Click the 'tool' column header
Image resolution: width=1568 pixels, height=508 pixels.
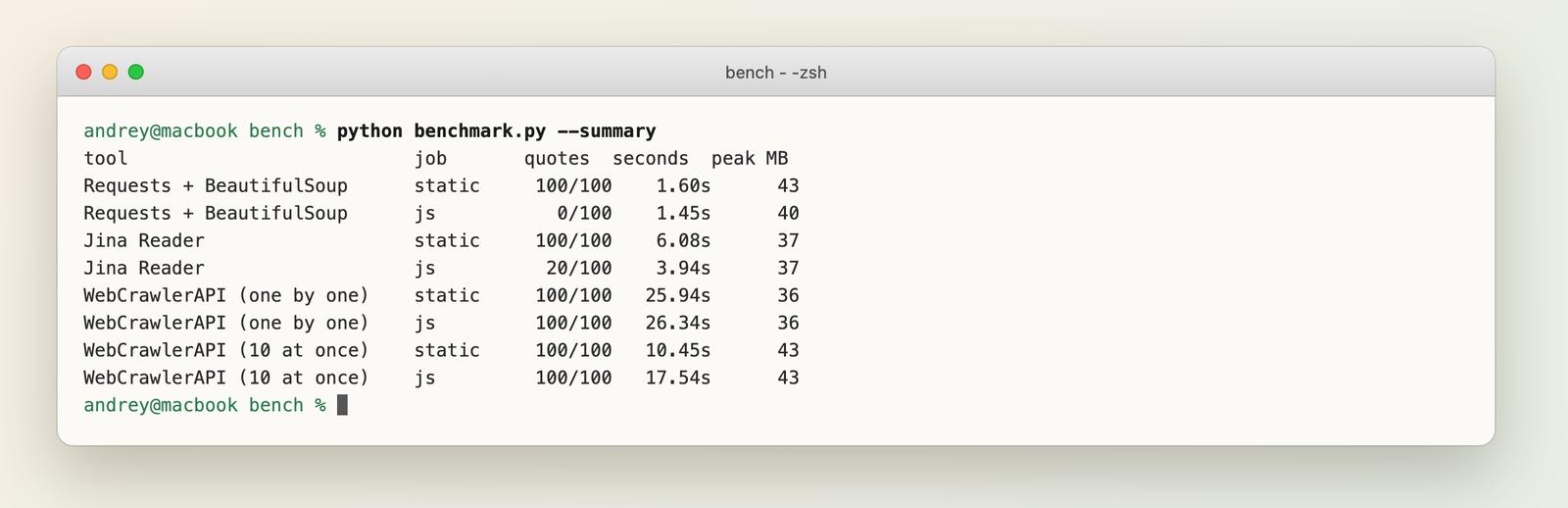(x=105, y=159)
